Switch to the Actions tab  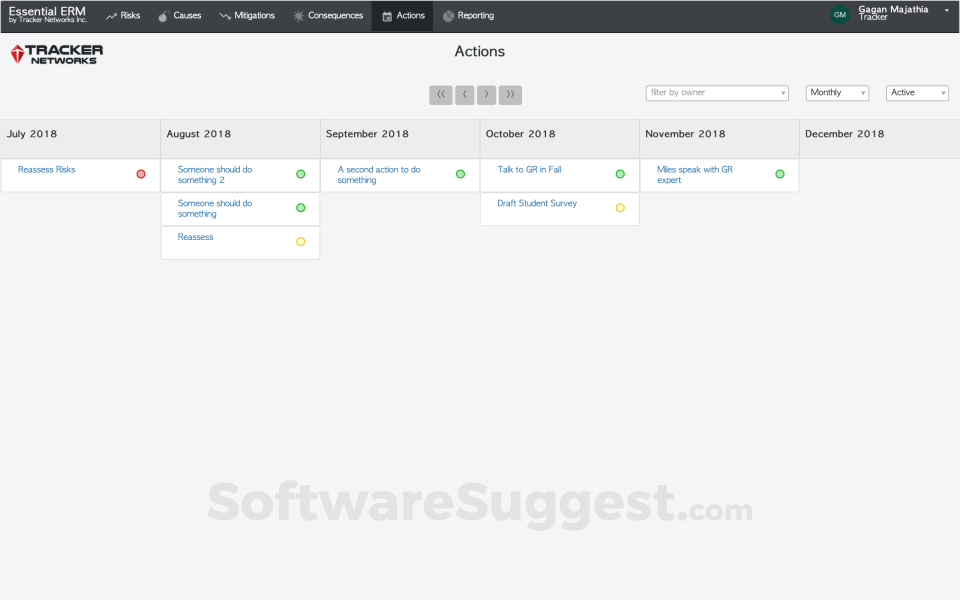[x=403, y=16]
